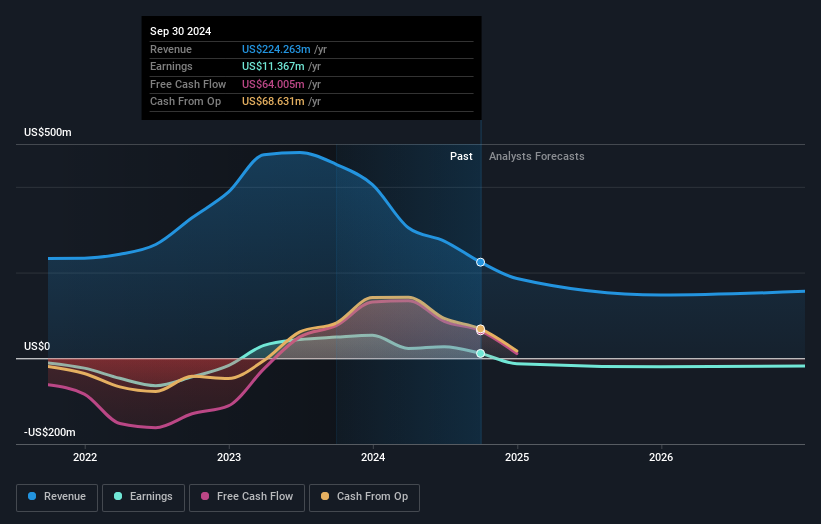Click the US$68.631m cash from op value
Viewport: 821px width, 524px height.
pos(273,102)
